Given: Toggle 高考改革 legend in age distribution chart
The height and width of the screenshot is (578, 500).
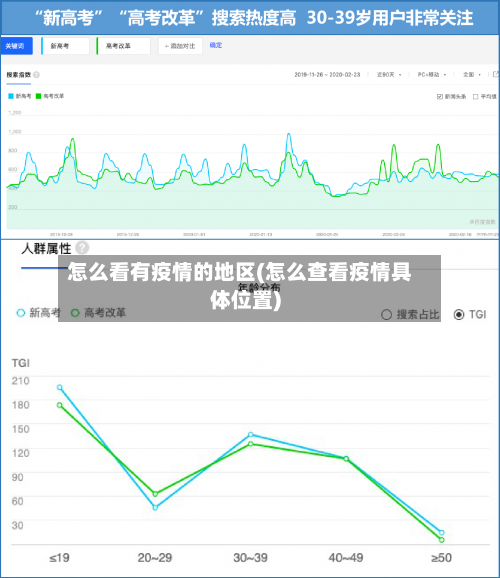Looking at the screenshot, I should 98,313.
